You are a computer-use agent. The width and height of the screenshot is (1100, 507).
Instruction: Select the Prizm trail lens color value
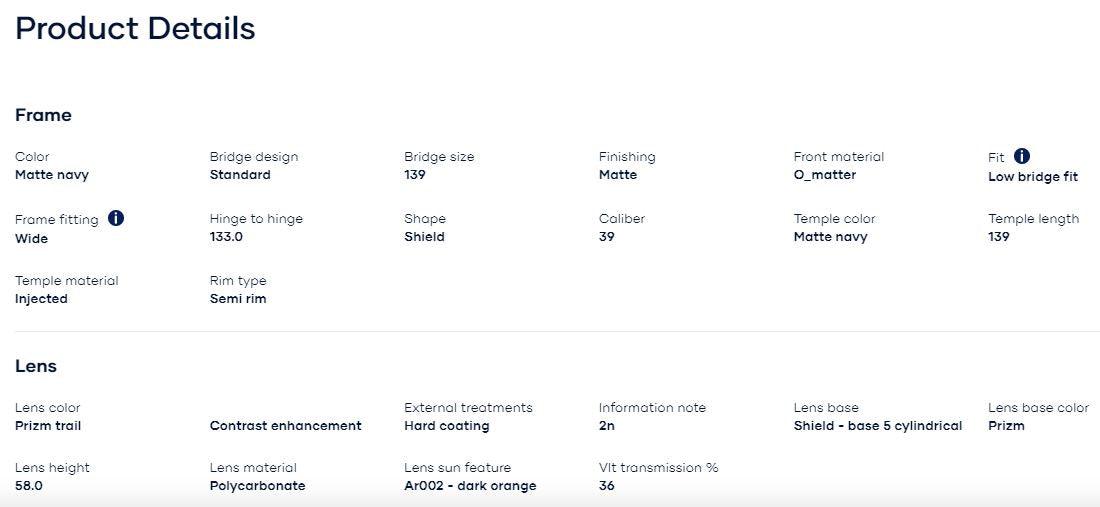[x=48, y=426]
